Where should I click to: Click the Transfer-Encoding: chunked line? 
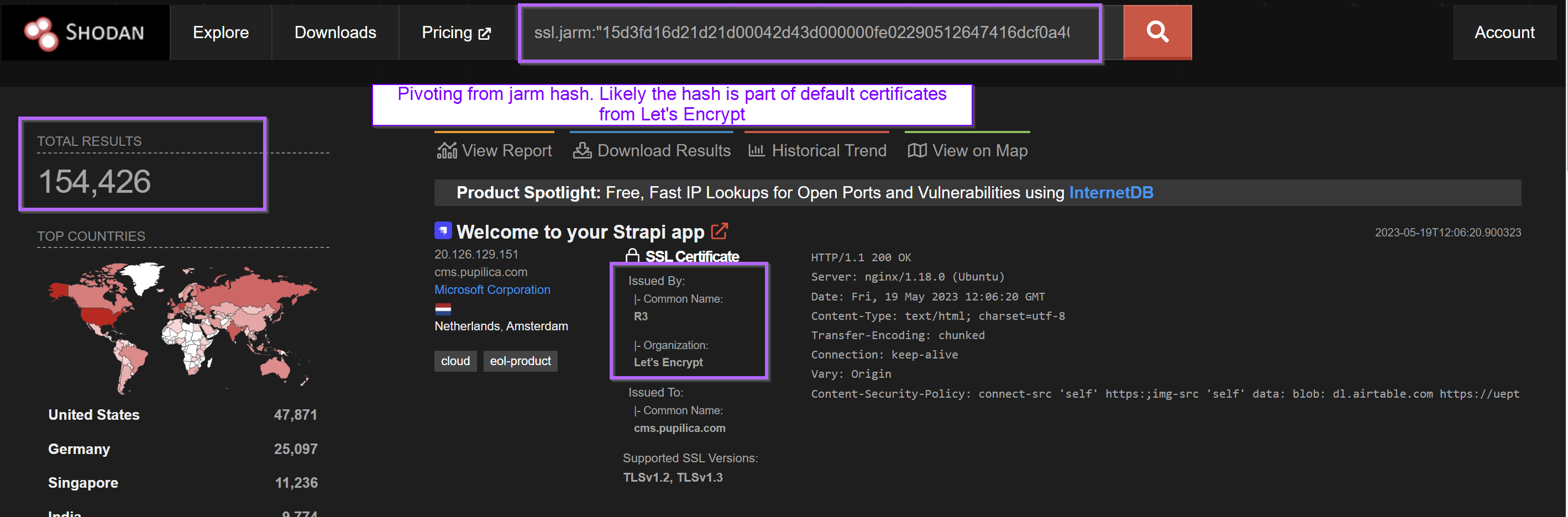click(x=897, y=335)
